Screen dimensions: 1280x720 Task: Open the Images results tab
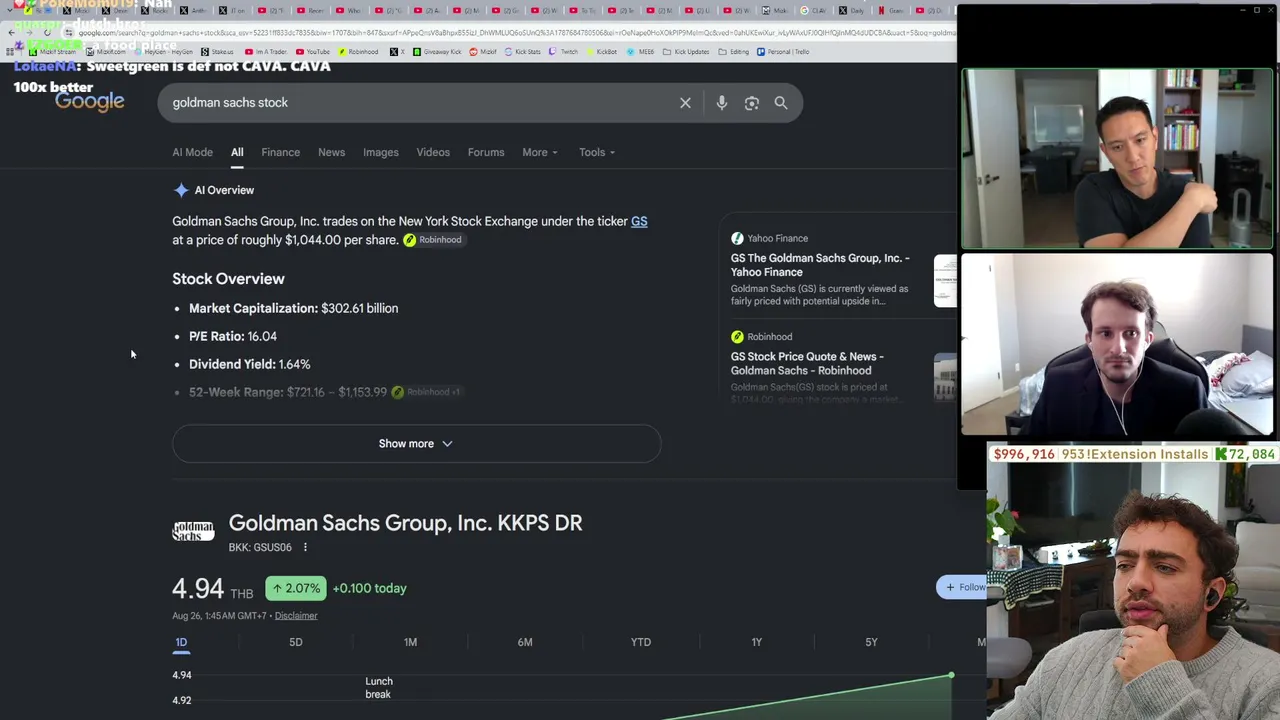[380, 152]
